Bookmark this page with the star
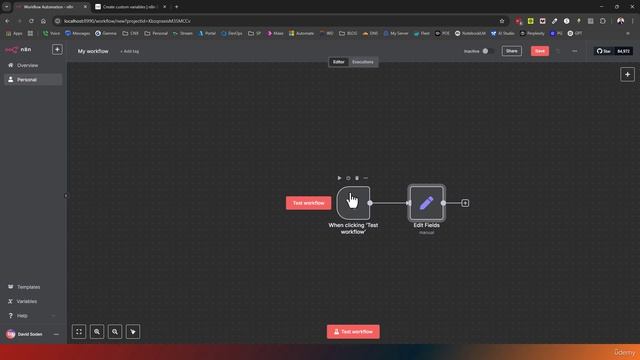 (502, 21)
